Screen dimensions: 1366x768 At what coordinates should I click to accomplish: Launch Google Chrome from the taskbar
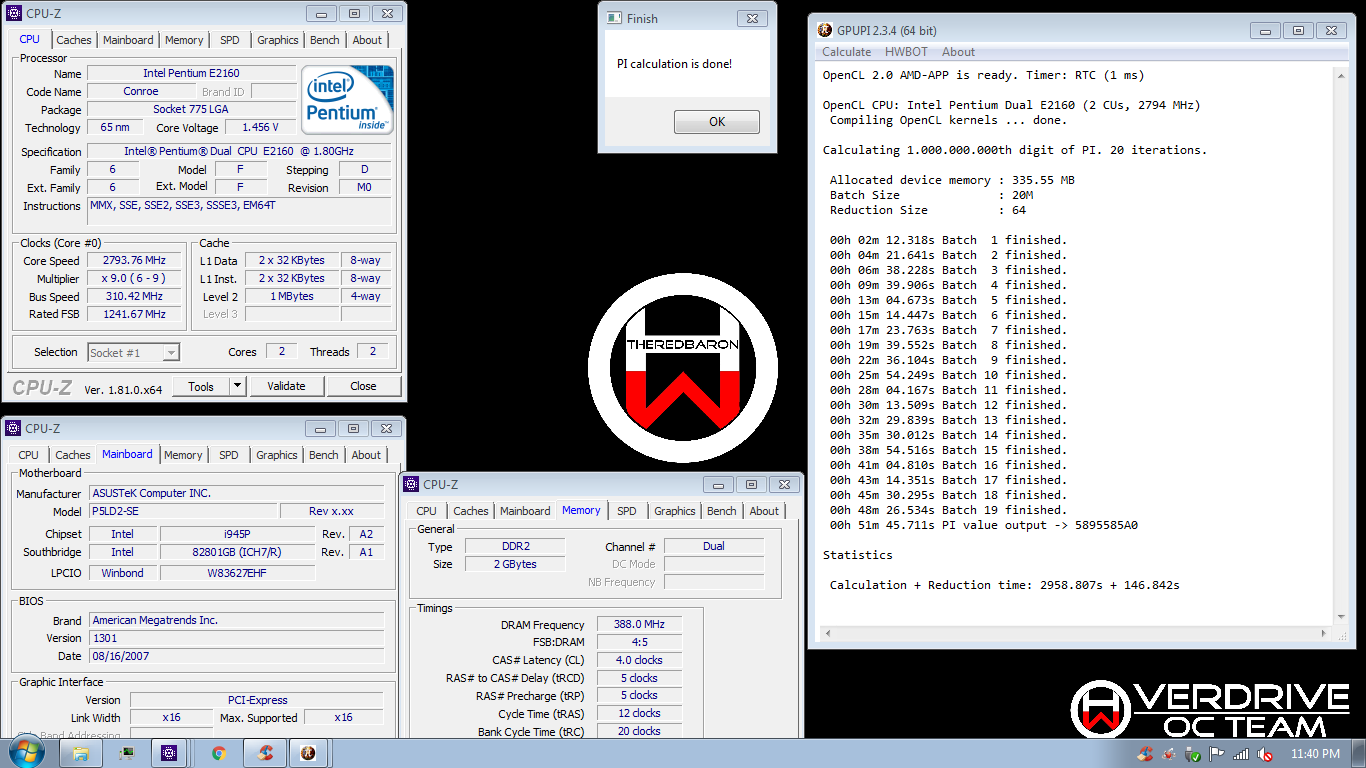tap(219, 753)
